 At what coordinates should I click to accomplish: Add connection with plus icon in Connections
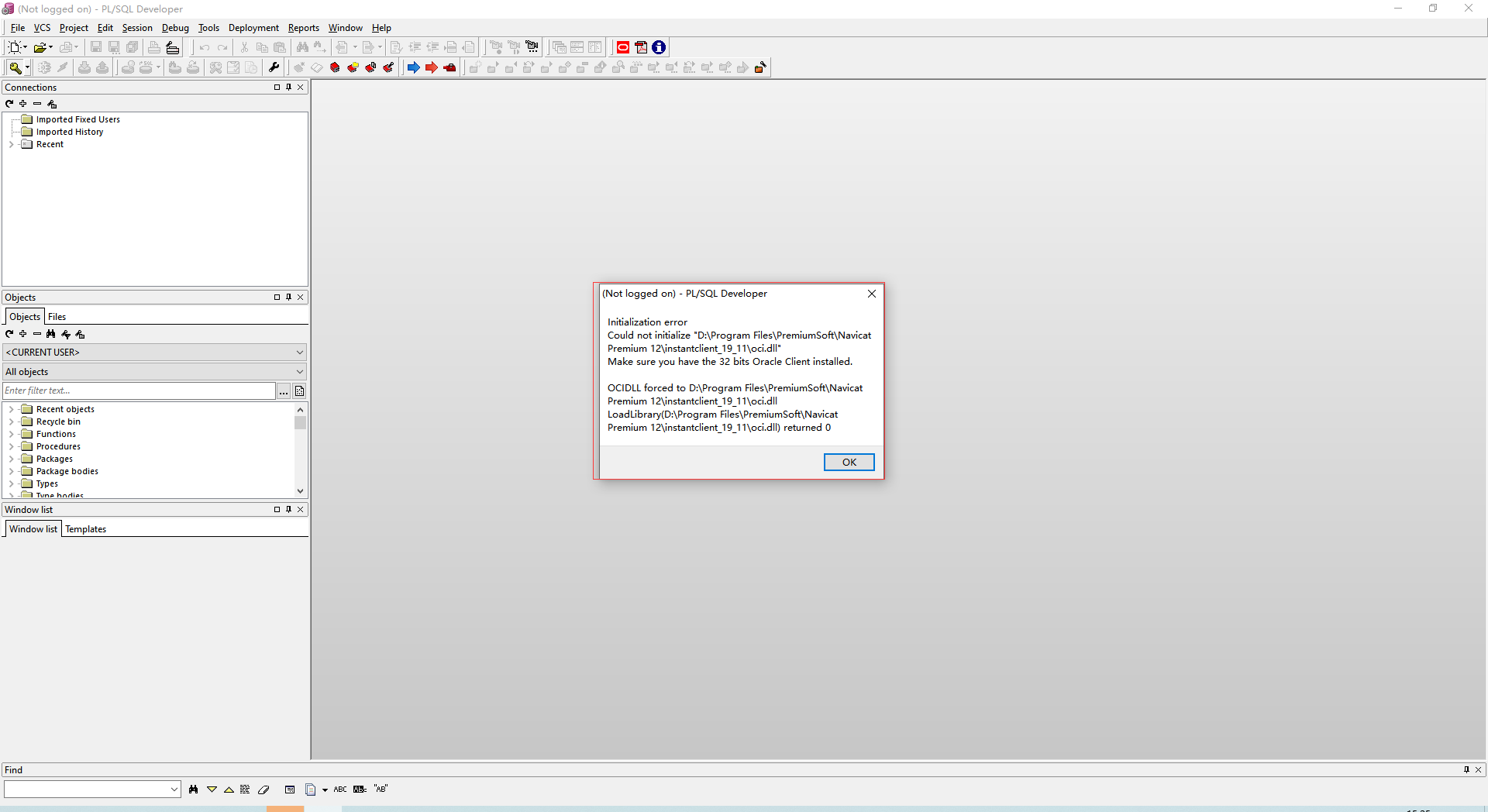[23, 104]
